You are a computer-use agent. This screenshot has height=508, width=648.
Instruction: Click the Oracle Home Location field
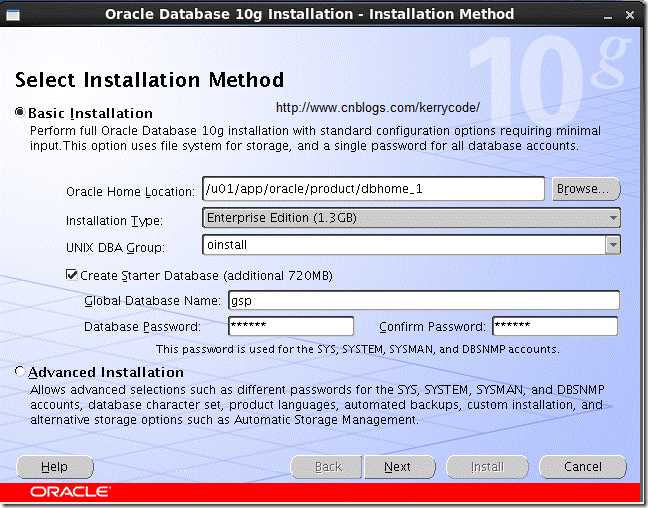[374, 189]
